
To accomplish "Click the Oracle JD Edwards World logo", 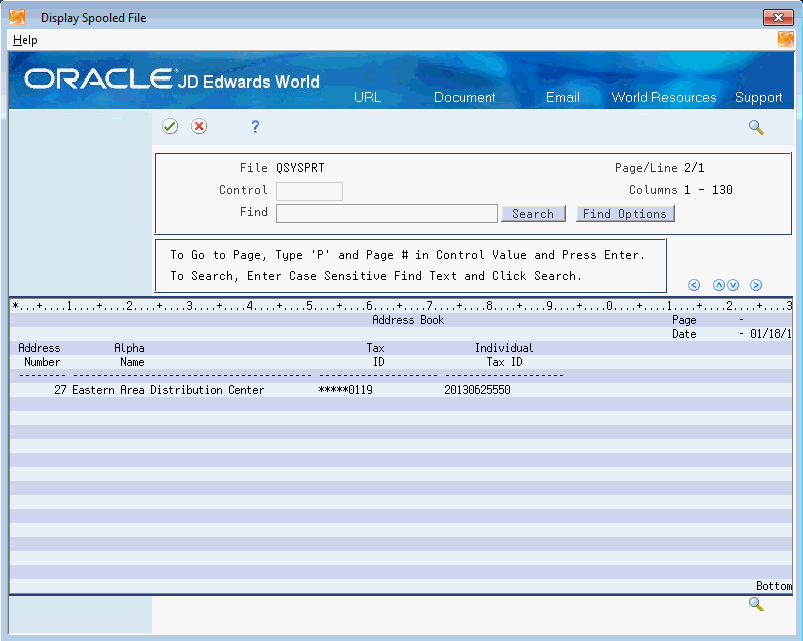I will [172, 79].
